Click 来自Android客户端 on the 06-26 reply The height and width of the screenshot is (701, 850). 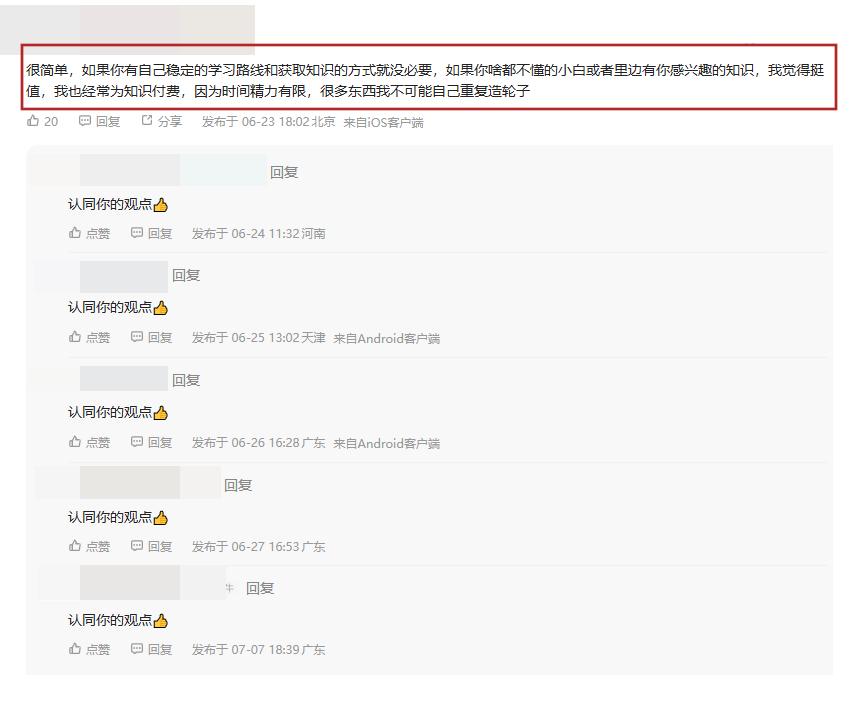387,443
